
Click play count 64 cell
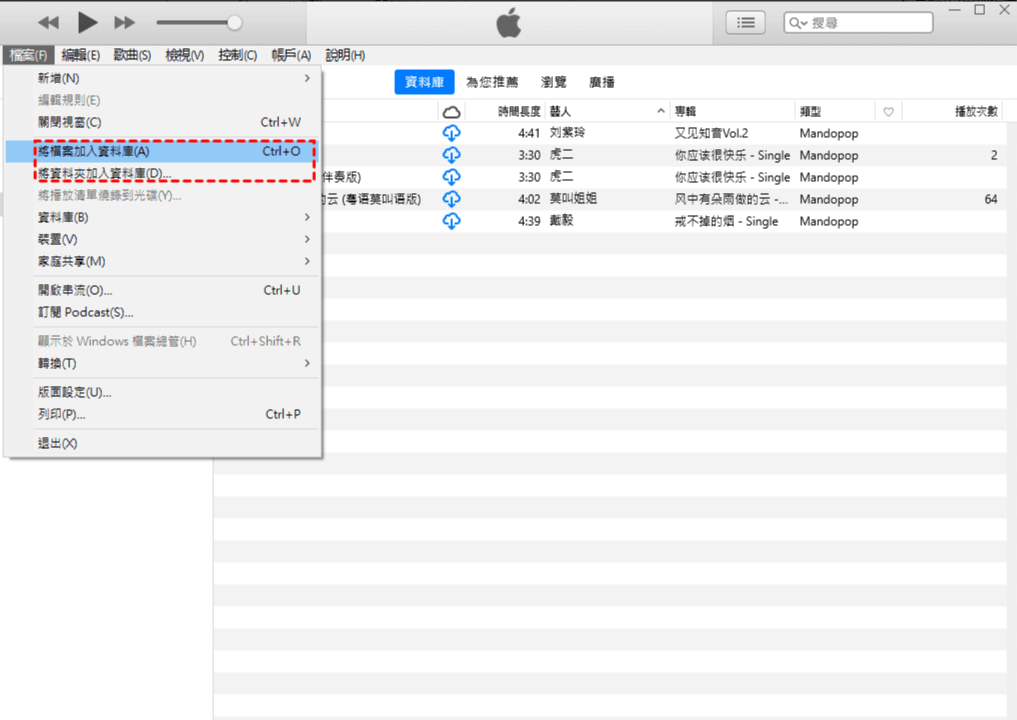[990, 199]
